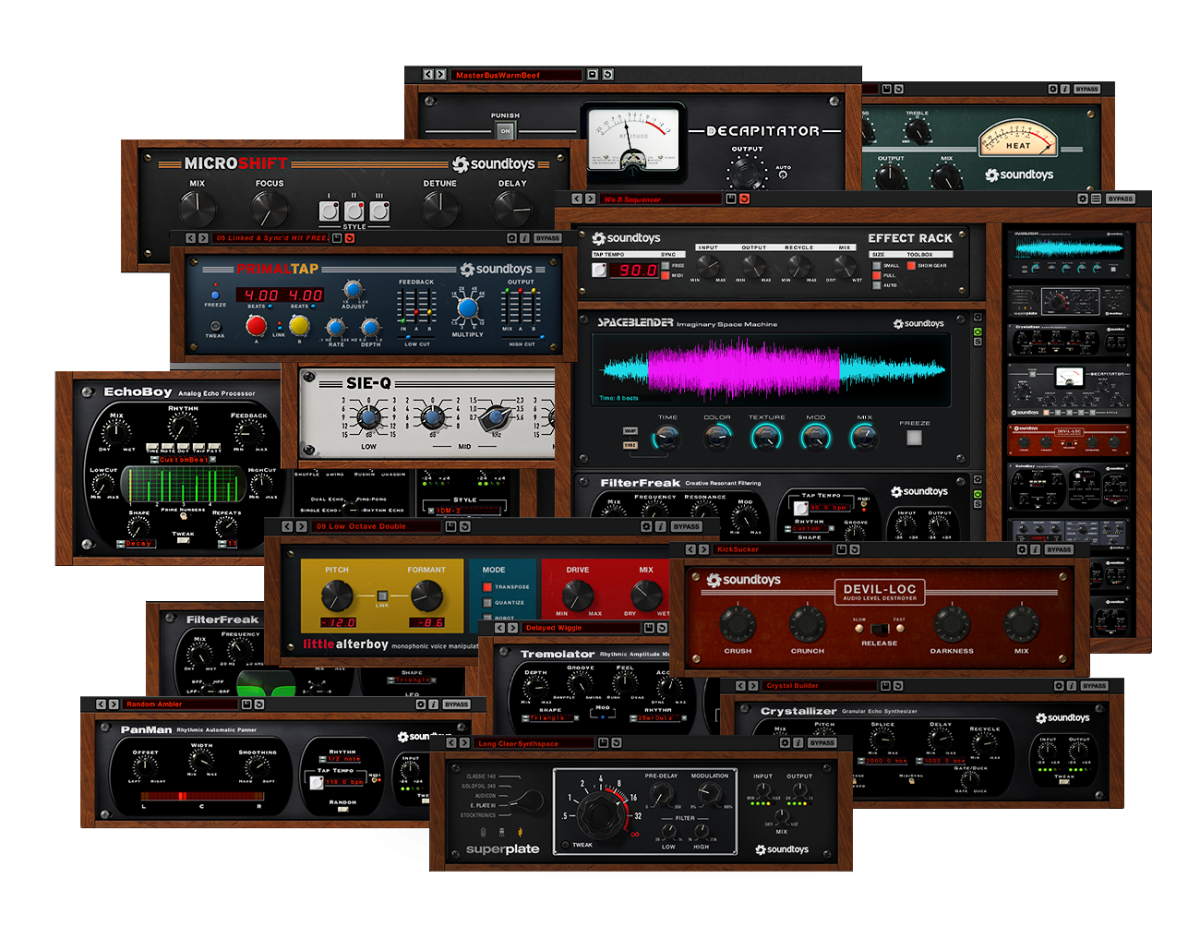Select MicroShift style II button
Viewport: 1200px width, 927px height.
pos(354,211)
